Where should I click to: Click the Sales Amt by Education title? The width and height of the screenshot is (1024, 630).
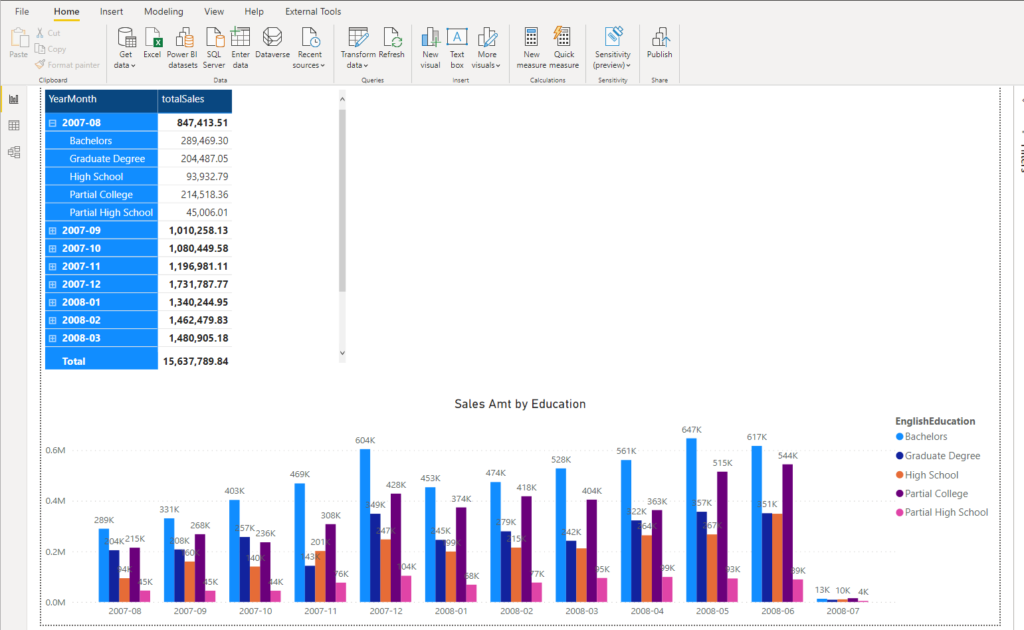(x=520, y=404)
